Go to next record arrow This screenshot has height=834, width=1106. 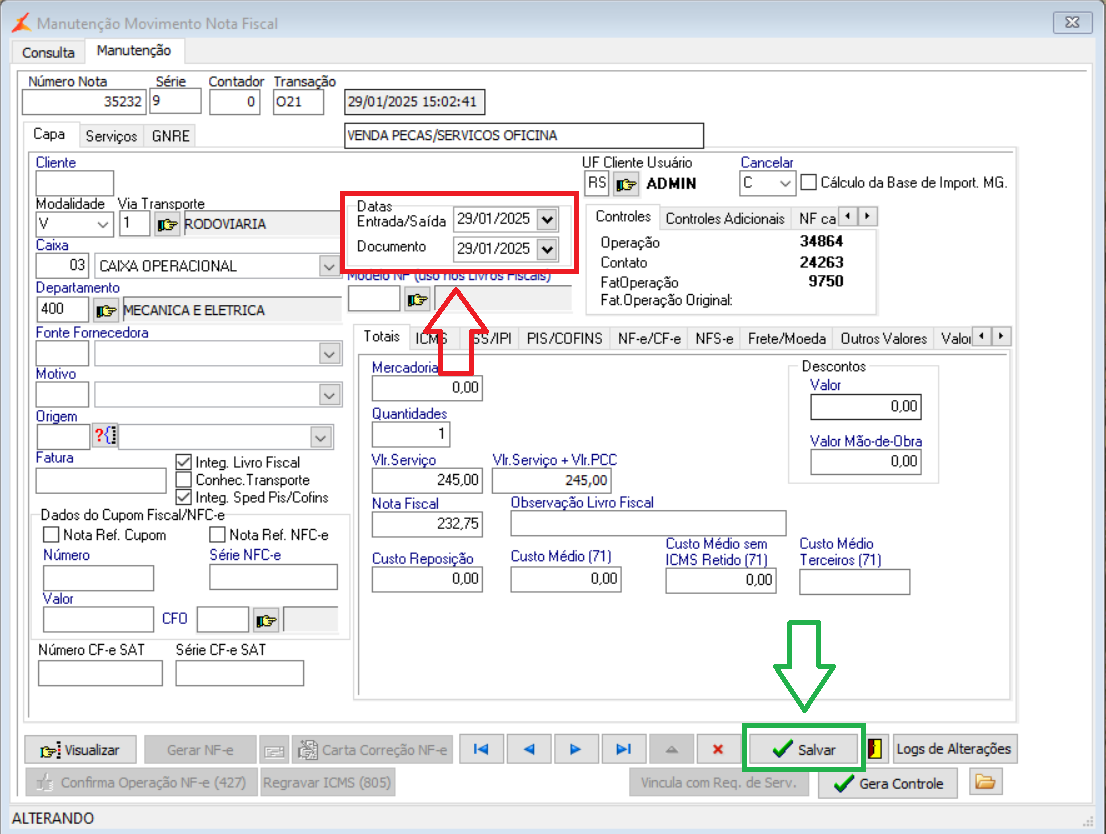click(x=576, y=749)
